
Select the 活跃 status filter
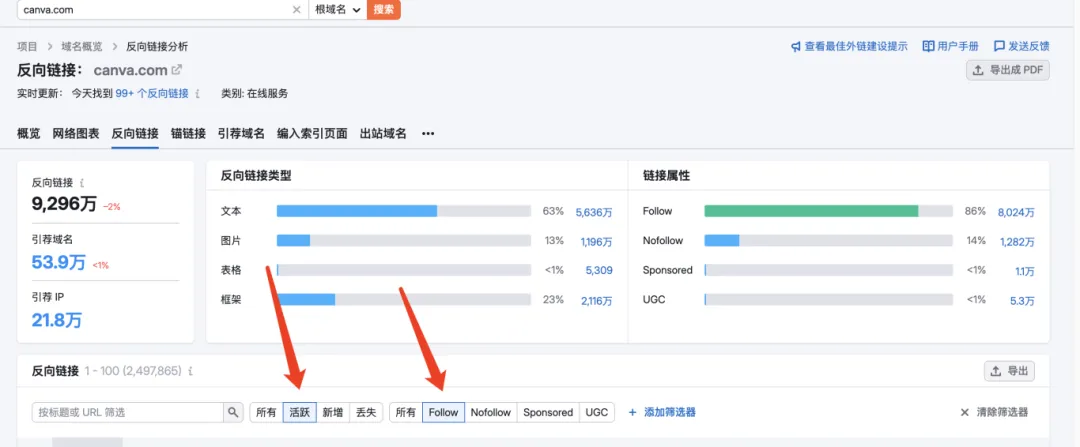pos(300,413)
